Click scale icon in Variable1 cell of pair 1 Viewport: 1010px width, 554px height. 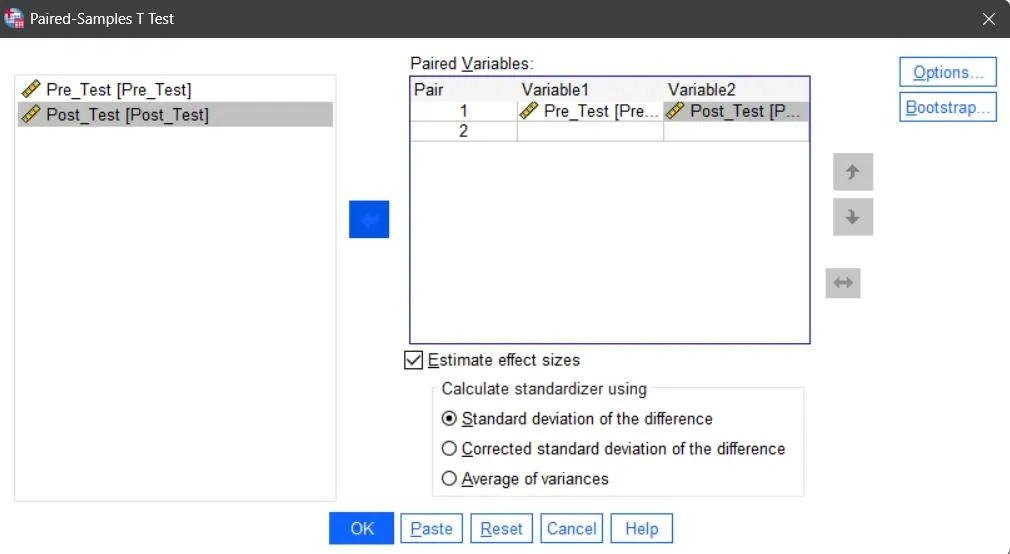pos(529,111)
